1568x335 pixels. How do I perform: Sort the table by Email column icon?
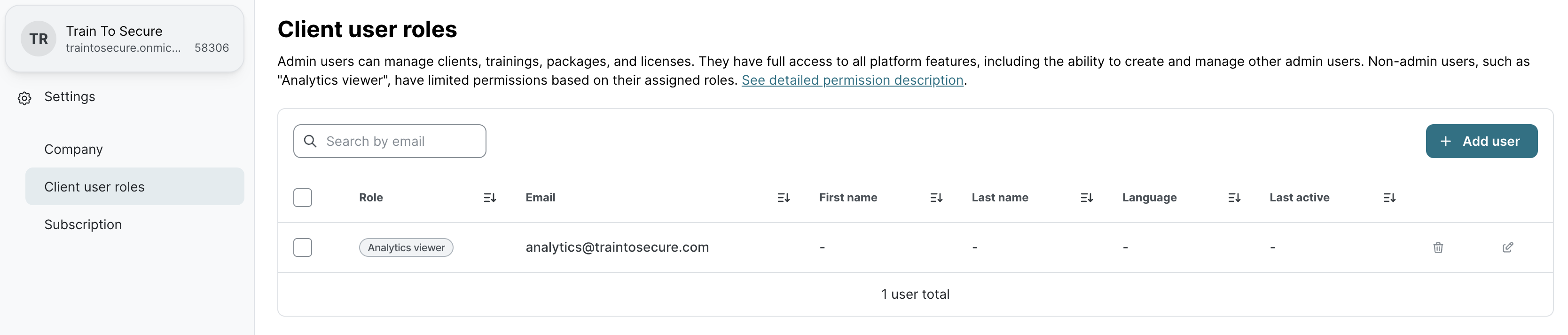(x=783, y=198)
